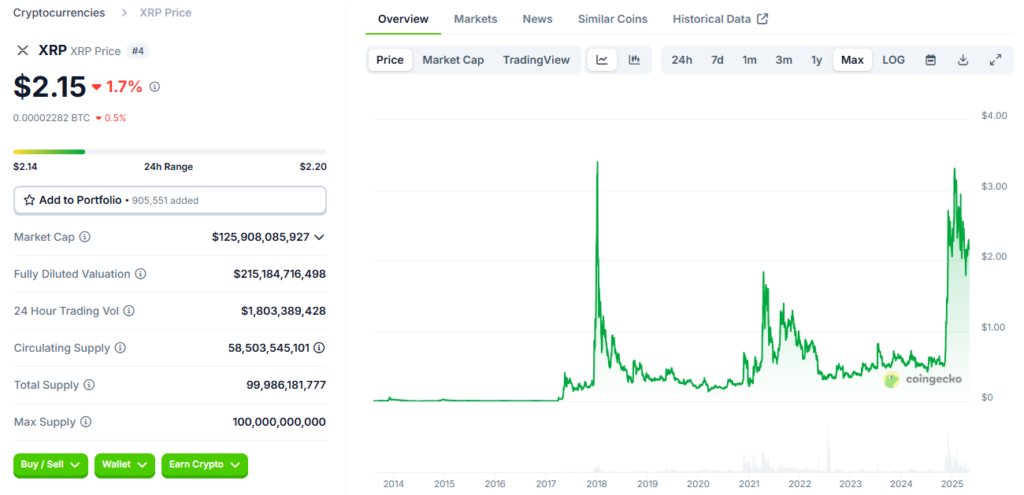Open the Buy / Sell dropdown
Screen dimensions: 1024x495
pos(50,465)
